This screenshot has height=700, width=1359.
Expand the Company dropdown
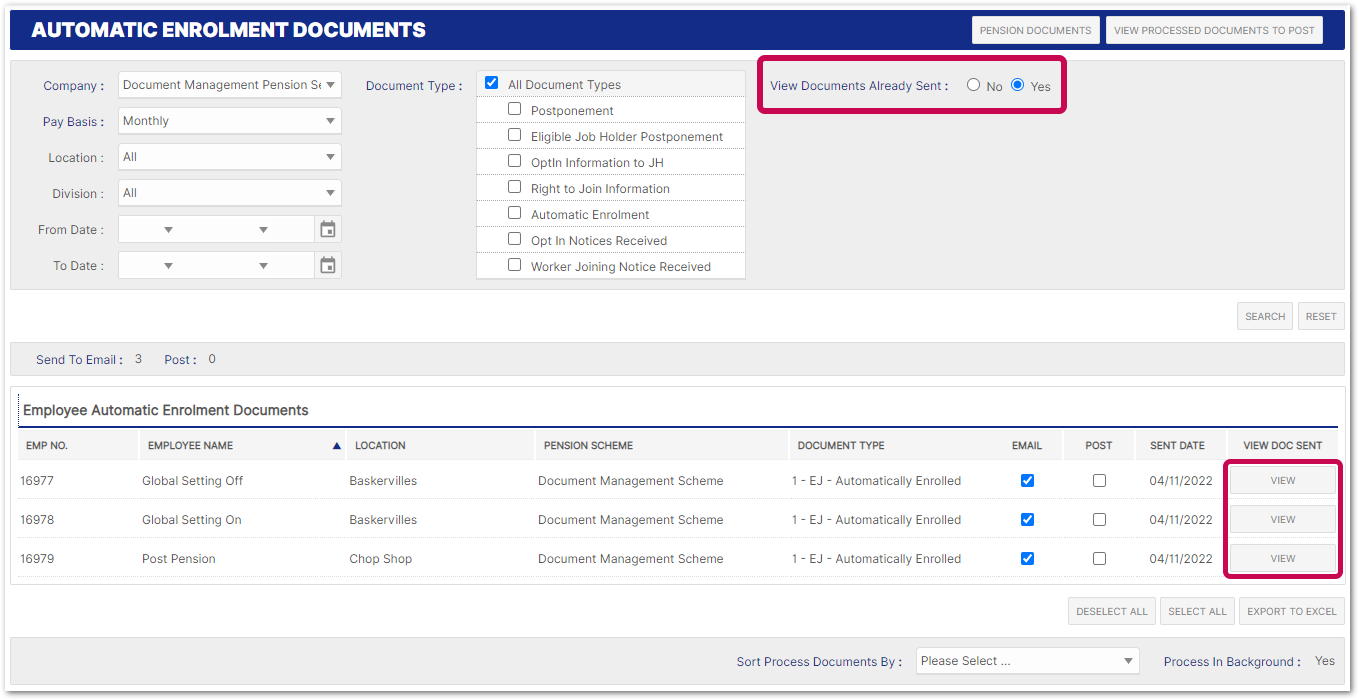click(230, 86)
